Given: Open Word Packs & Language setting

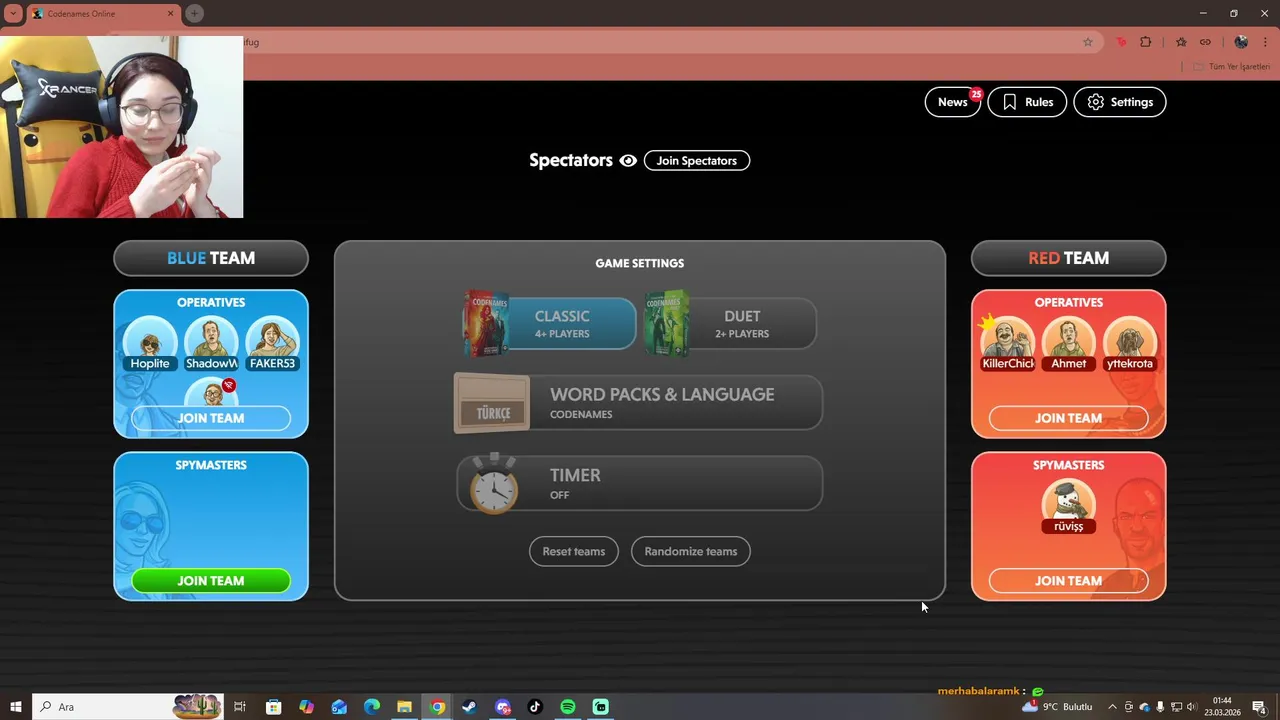Looking at the screenshot, I should [640, 403].
